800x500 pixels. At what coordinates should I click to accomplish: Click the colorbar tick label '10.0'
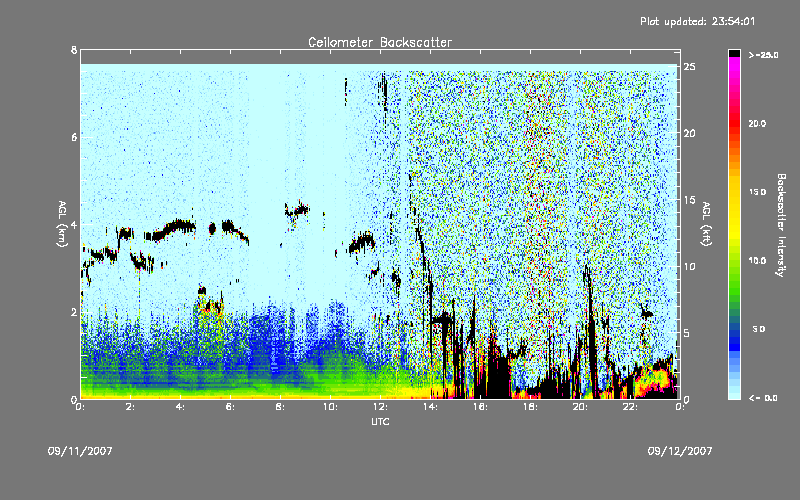[757, 260]
